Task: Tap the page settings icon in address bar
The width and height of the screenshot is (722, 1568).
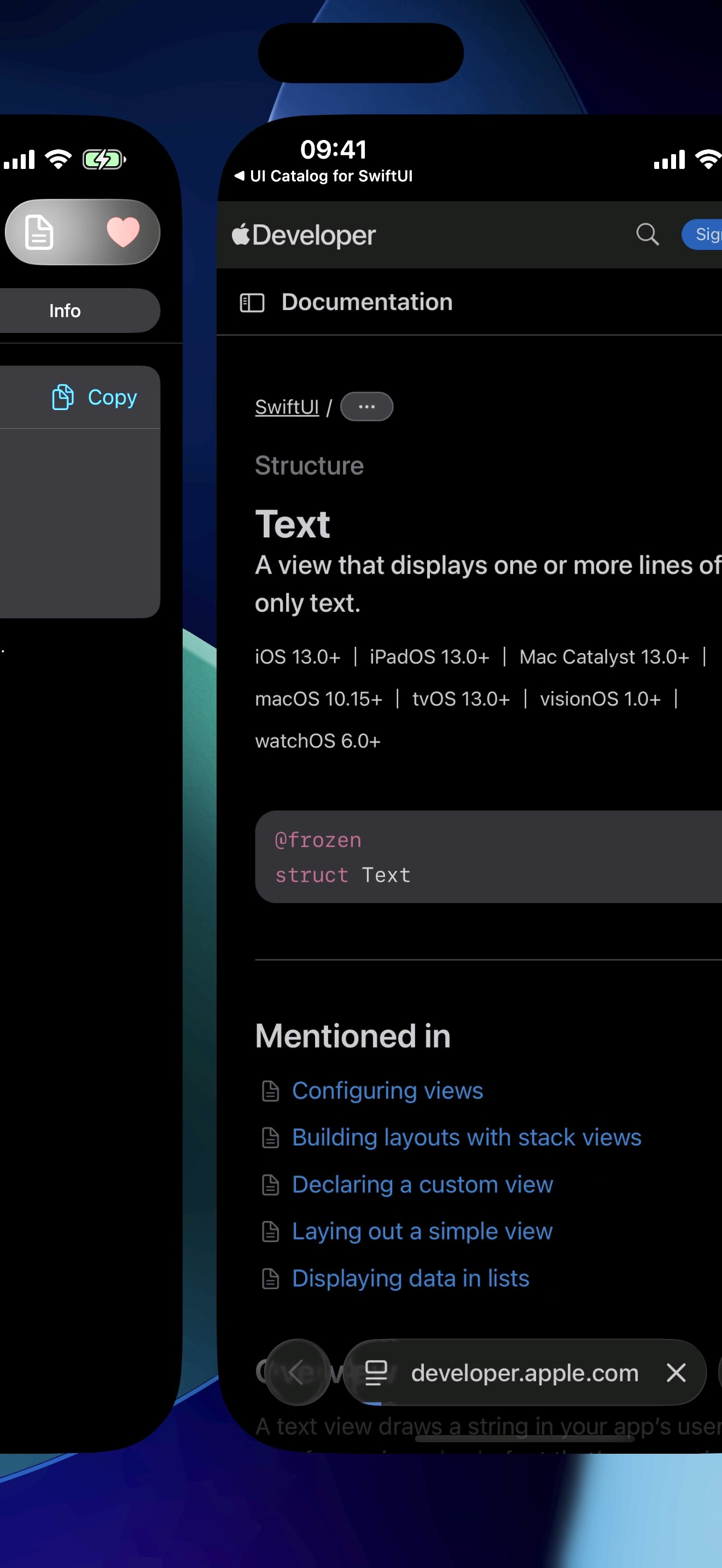Action: [376, 1373]
